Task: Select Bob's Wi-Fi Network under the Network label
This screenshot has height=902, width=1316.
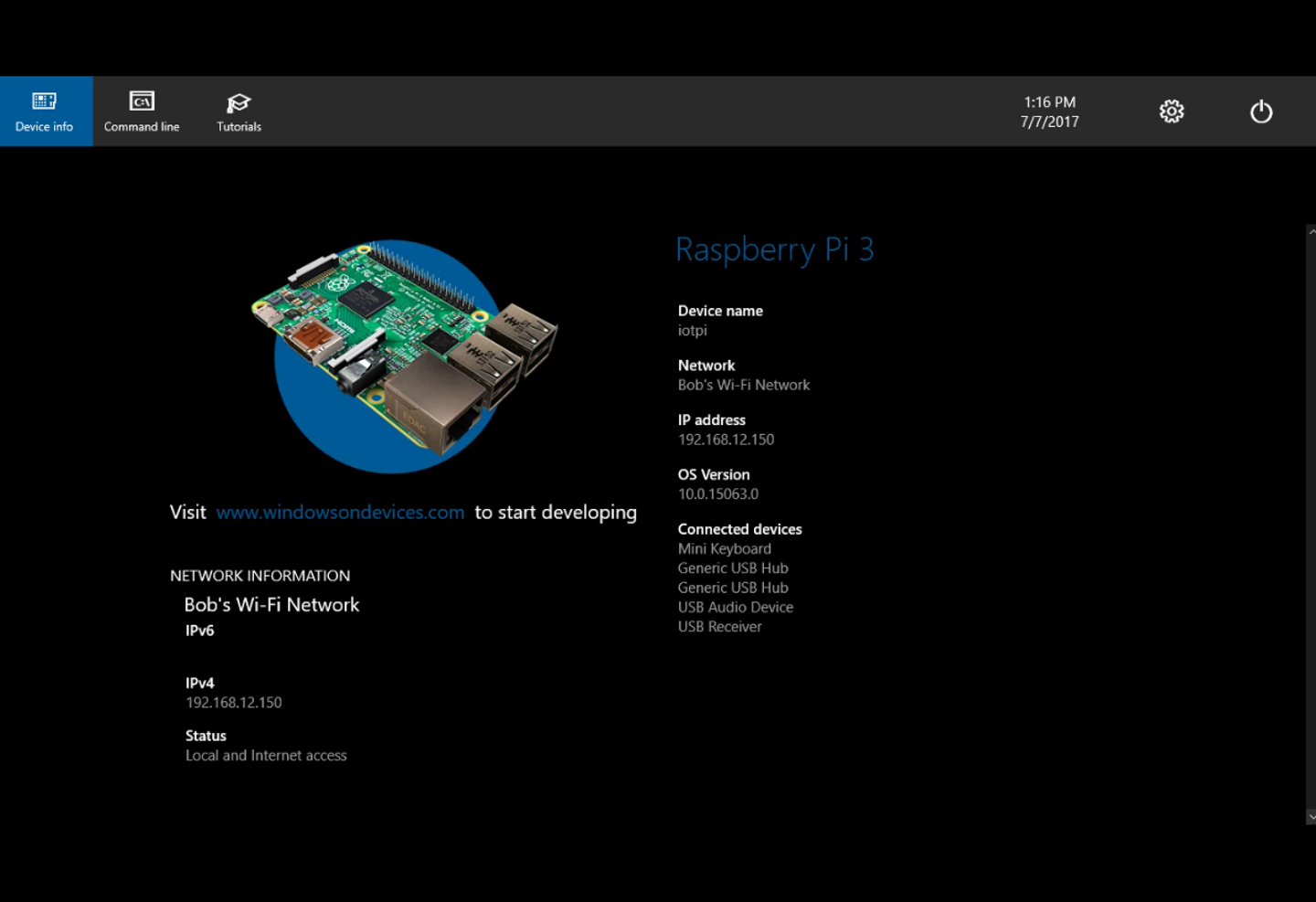Action: 744,386
